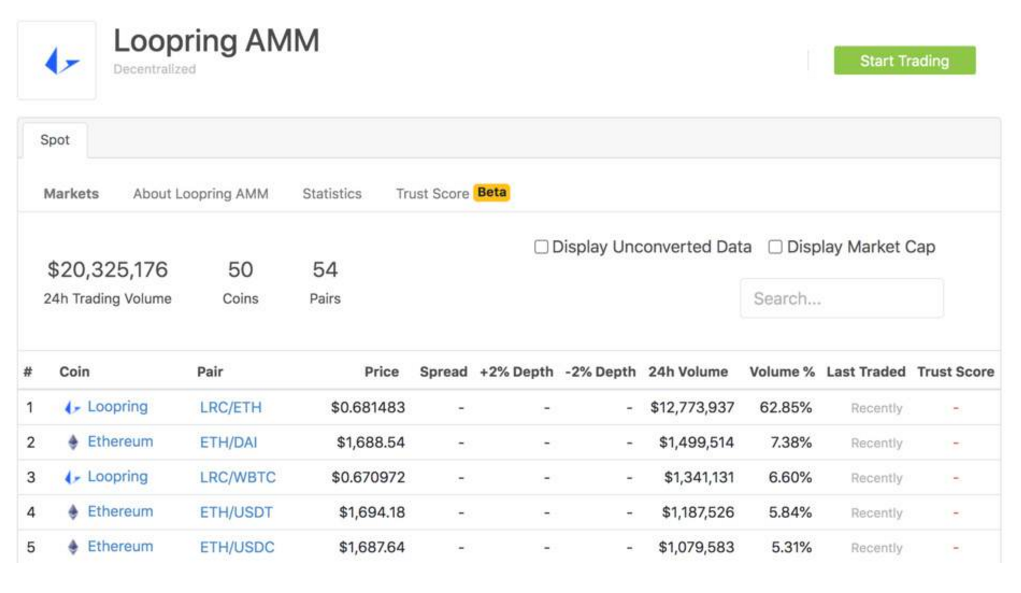The height and width of the screenshot is (593, 1021).
Task: Click the price $1,687.64
Action: click(372, 547)
